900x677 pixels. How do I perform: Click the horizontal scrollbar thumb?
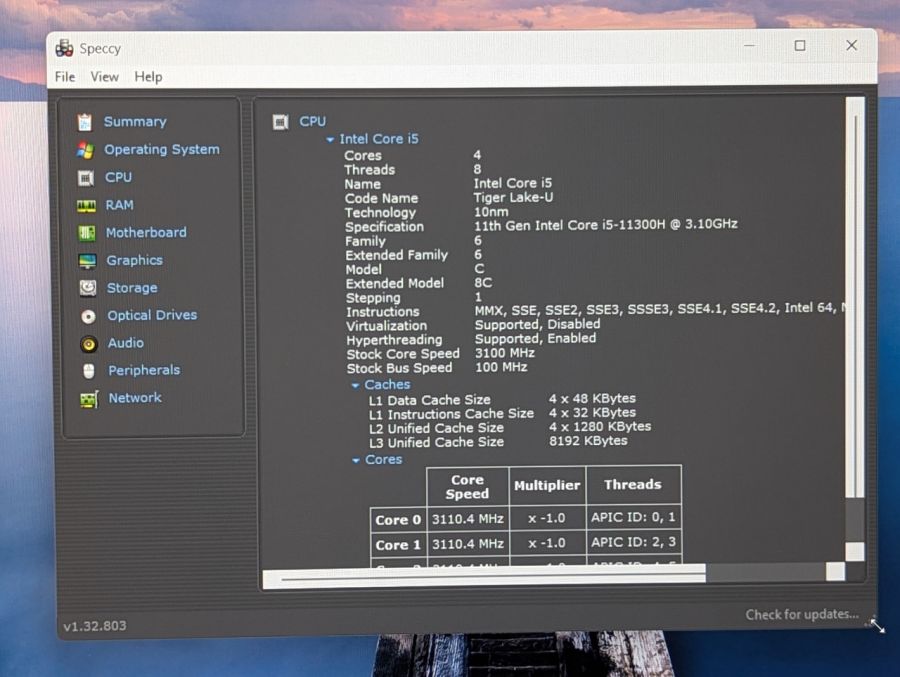tap(484, 575)
